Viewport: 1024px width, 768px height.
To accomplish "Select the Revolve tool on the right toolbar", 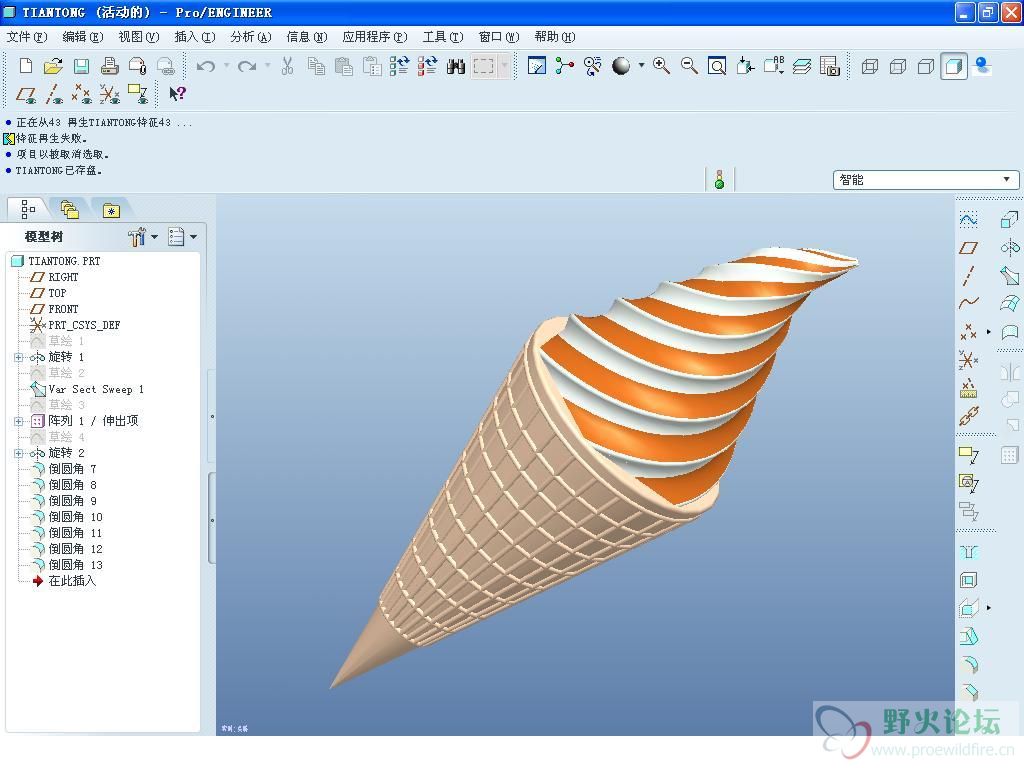I will (x=1010, y=248).
